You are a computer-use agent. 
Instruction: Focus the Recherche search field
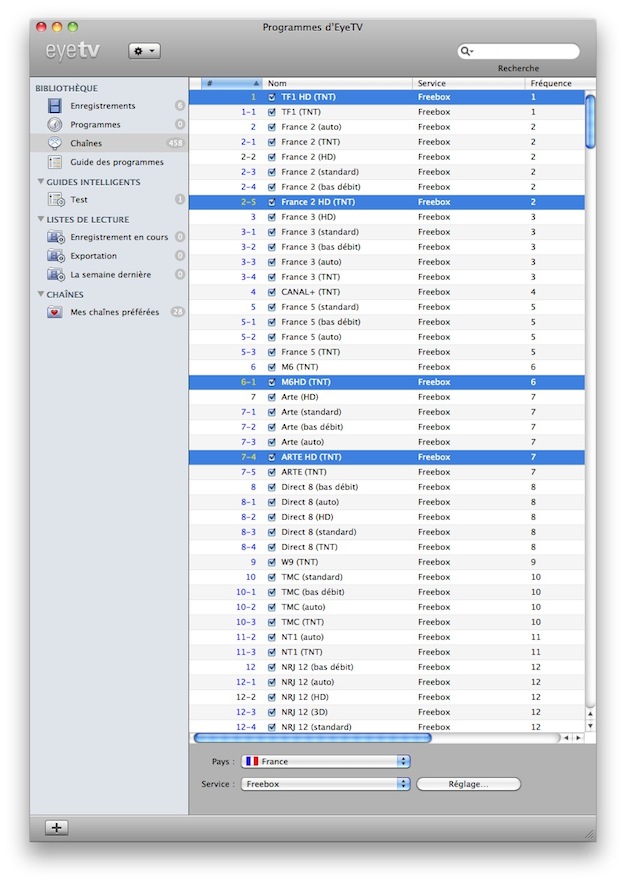518,51
